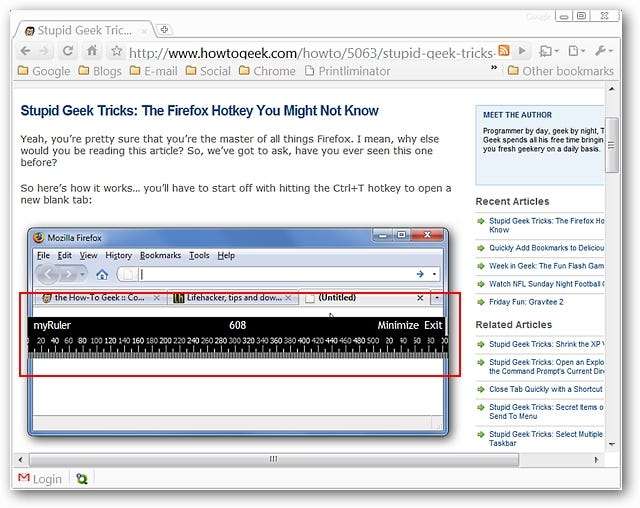Open the Other bookmarks folder
The width and height of the screenshot is (640, 508).
pos(560,71)
